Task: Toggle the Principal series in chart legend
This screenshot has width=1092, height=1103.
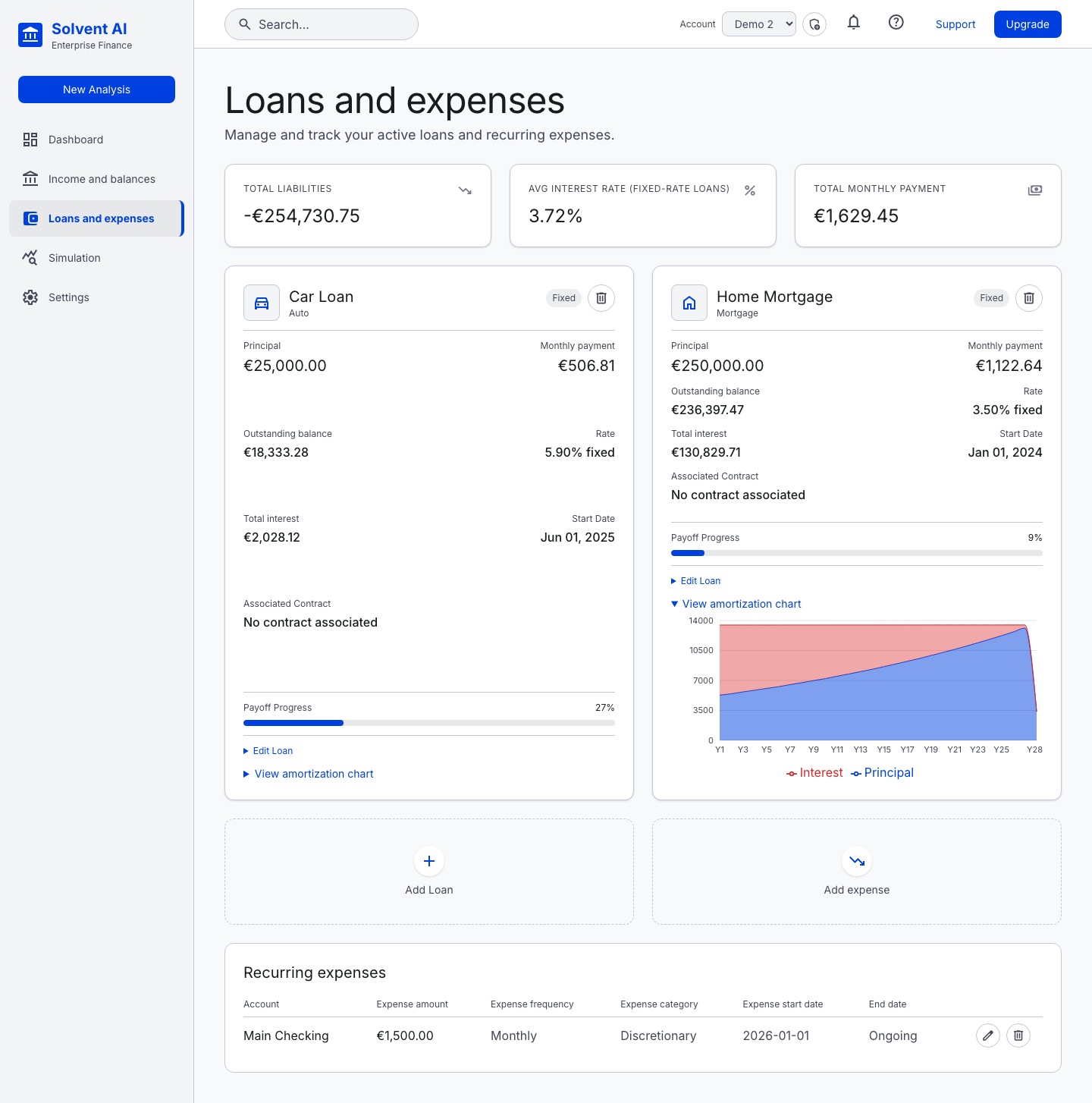Action: click(882, 772)
